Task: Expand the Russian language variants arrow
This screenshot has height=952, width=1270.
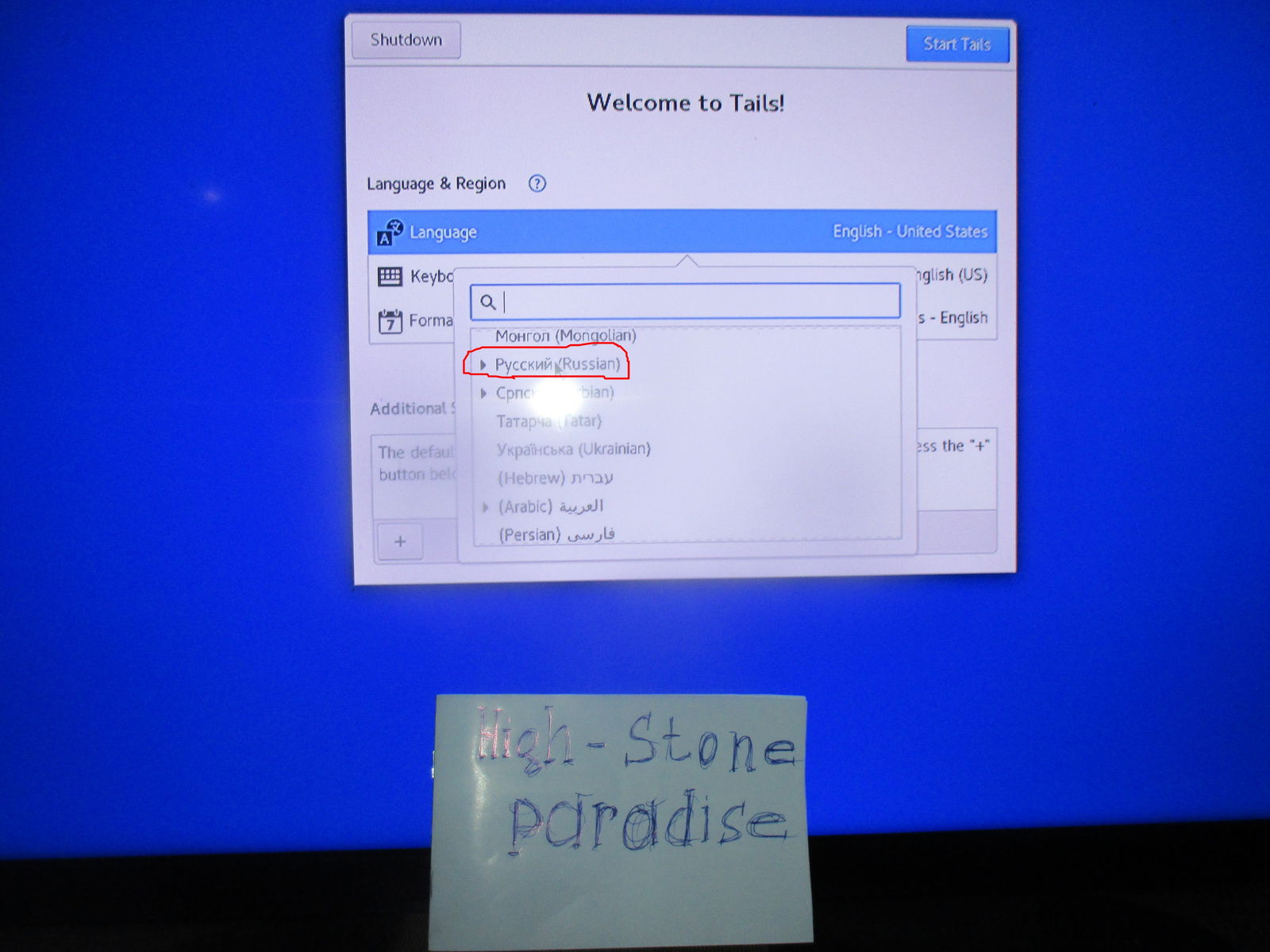Action: [x=483, y=364]
